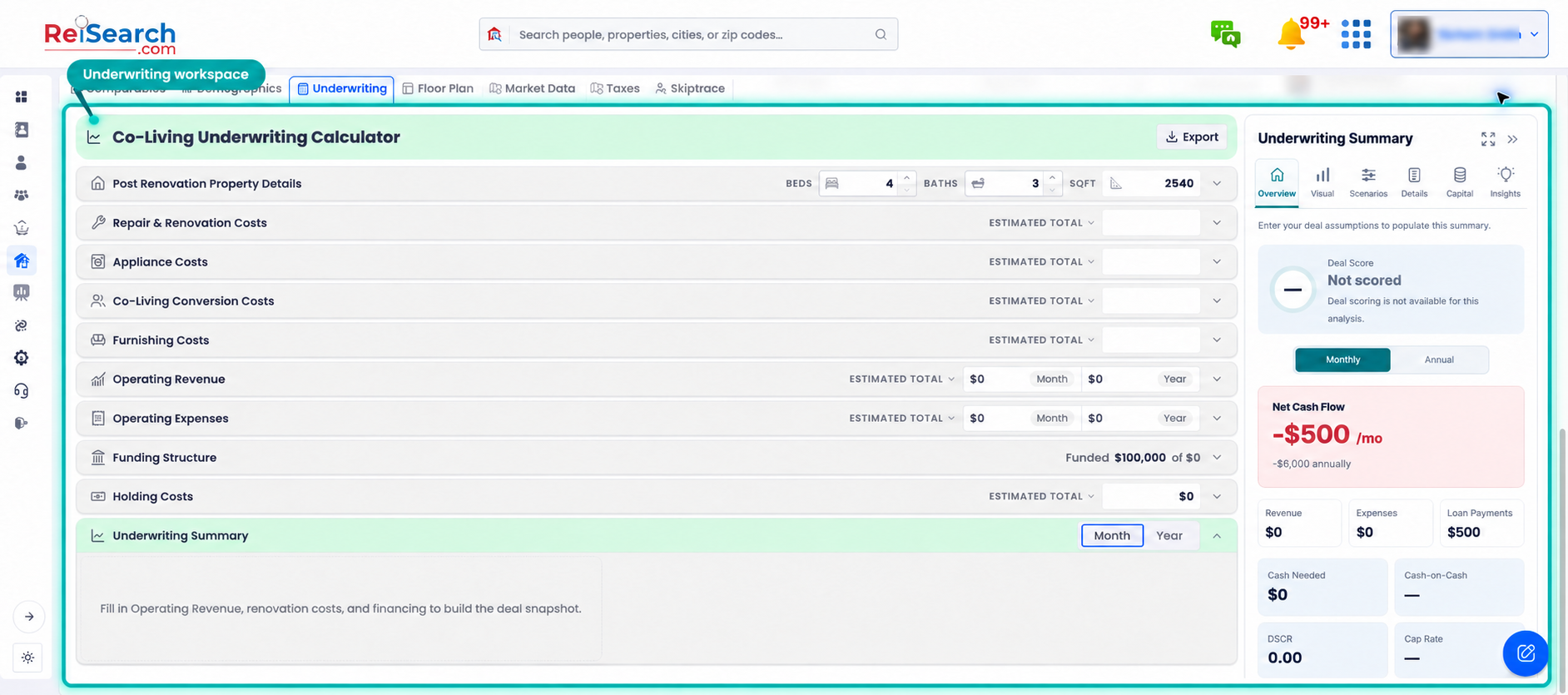The width and height of the screenshot is (1568, 695).
Task: Click the Export button
Action: 1192,137
